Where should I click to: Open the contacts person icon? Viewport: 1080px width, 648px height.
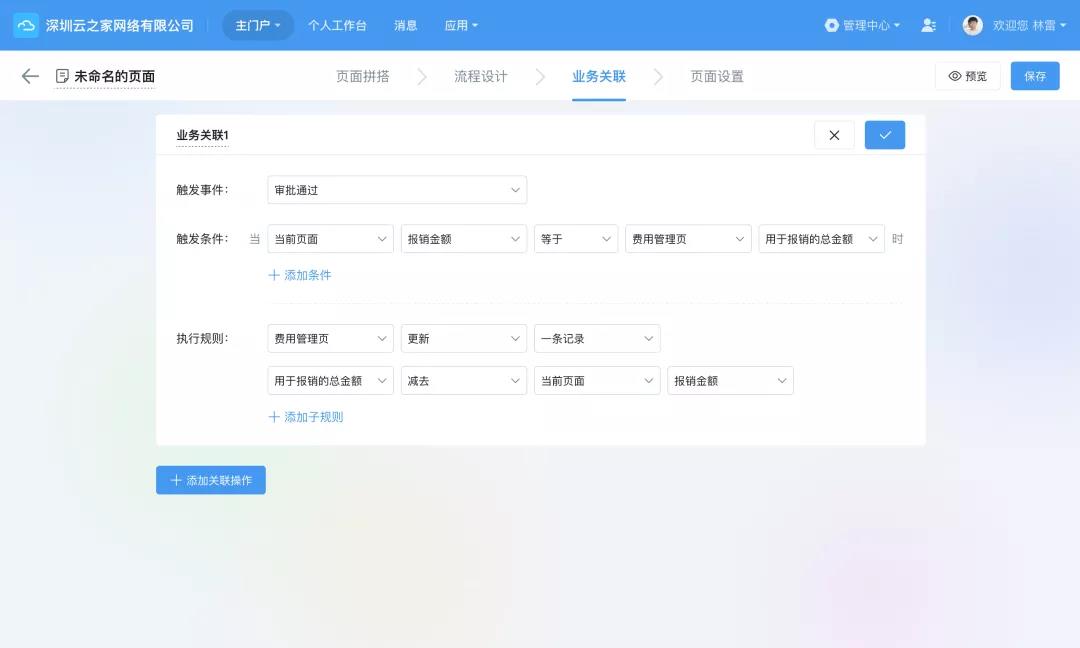coord(928,25)
